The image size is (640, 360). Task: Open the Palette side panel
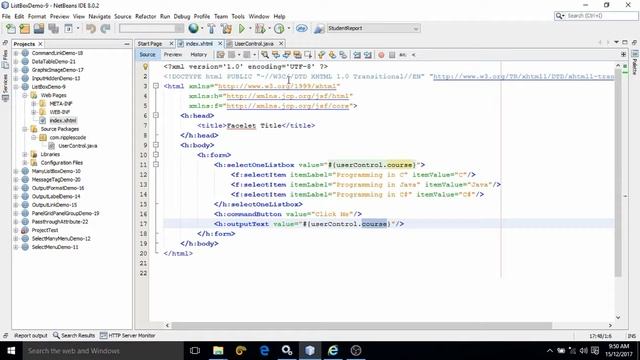pyautogui.click(x=635, y=63)
